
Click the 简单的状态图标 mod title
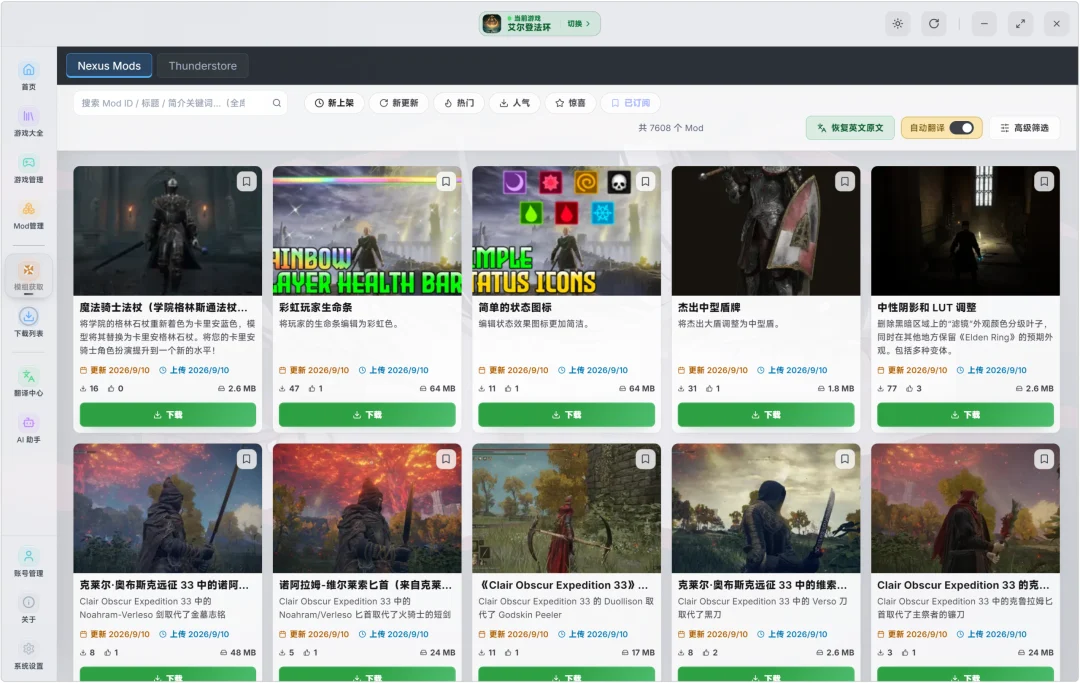pos(515,307)
